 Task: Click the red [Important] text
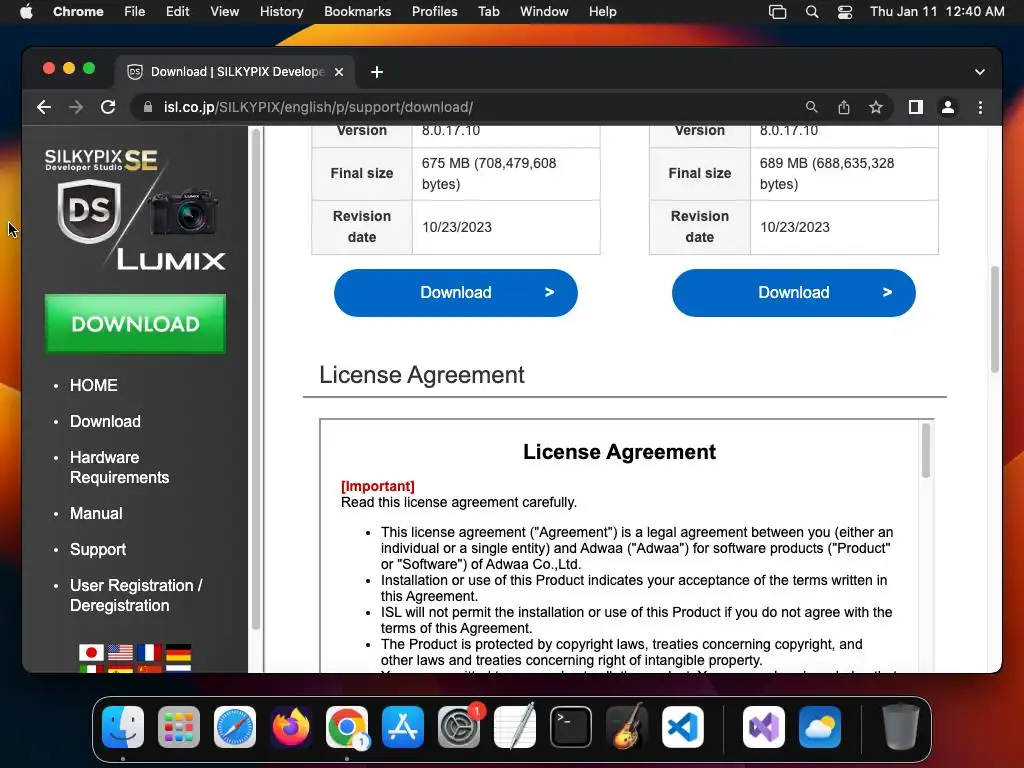[x=377, y=487]
